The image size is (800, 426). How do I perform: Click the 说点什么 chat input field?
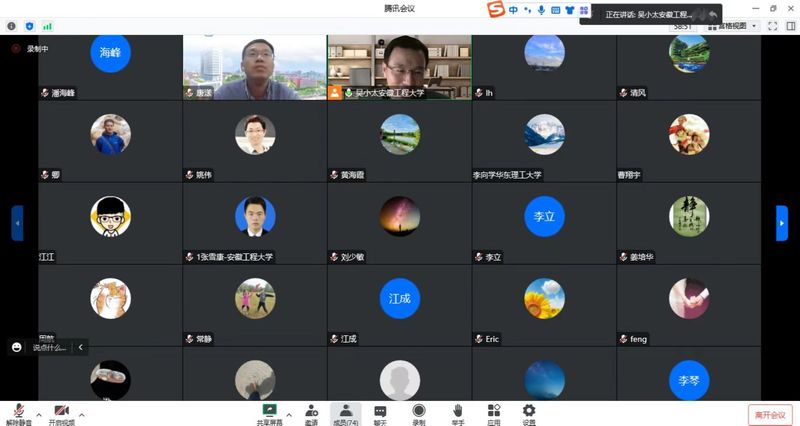click(48, 347)
